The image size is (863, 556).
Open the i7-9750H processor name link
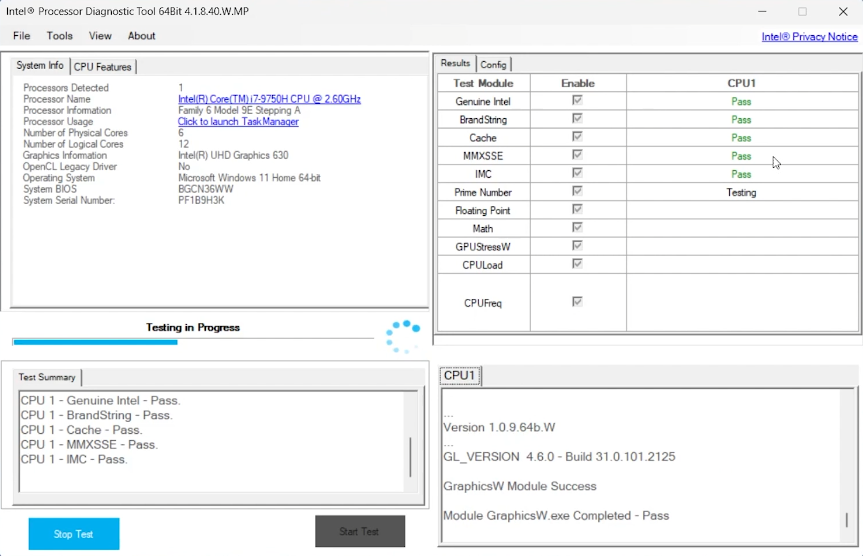point(269,99)
